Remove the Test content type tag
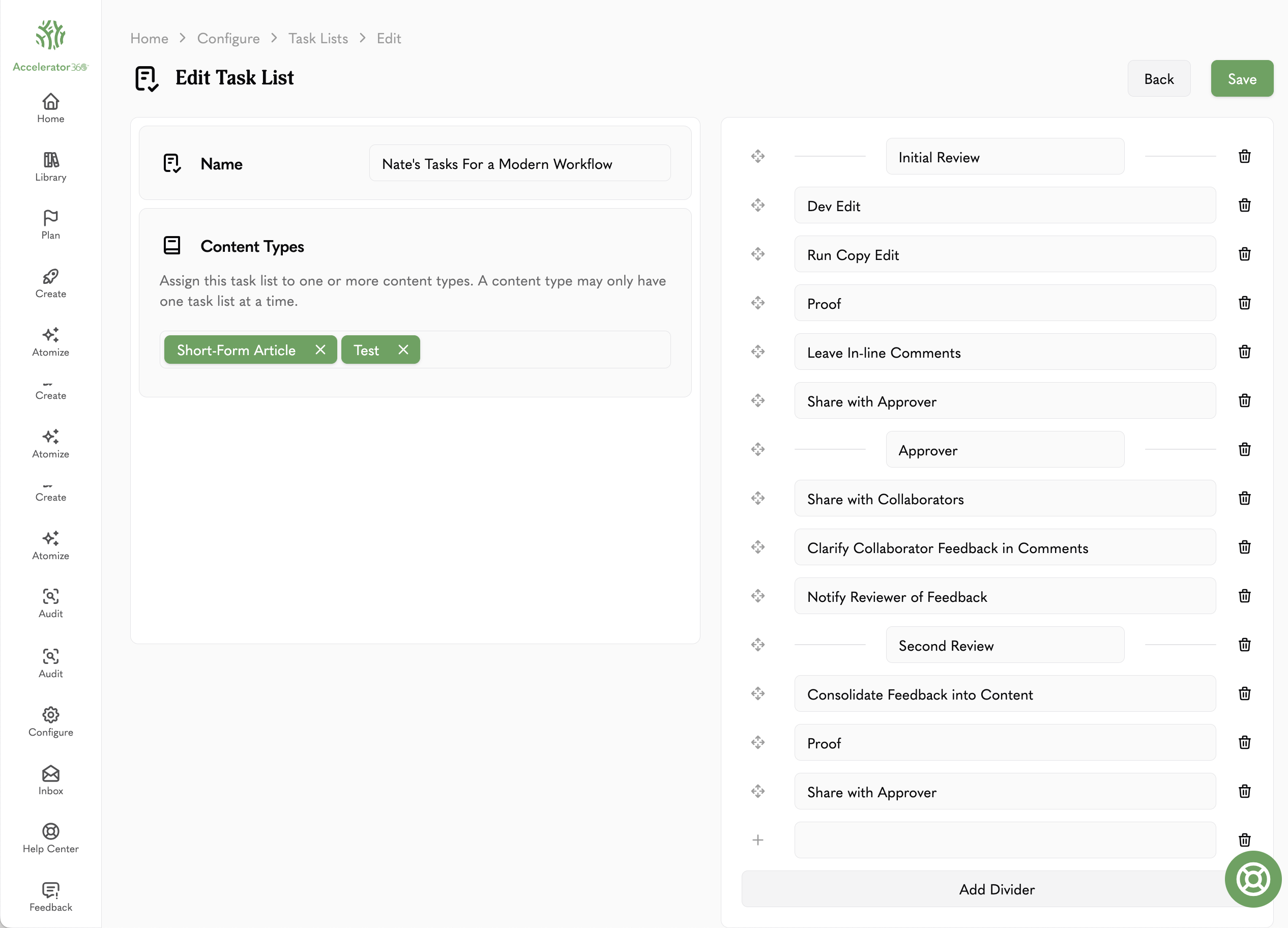The image size is (1288, 928). 403,350
